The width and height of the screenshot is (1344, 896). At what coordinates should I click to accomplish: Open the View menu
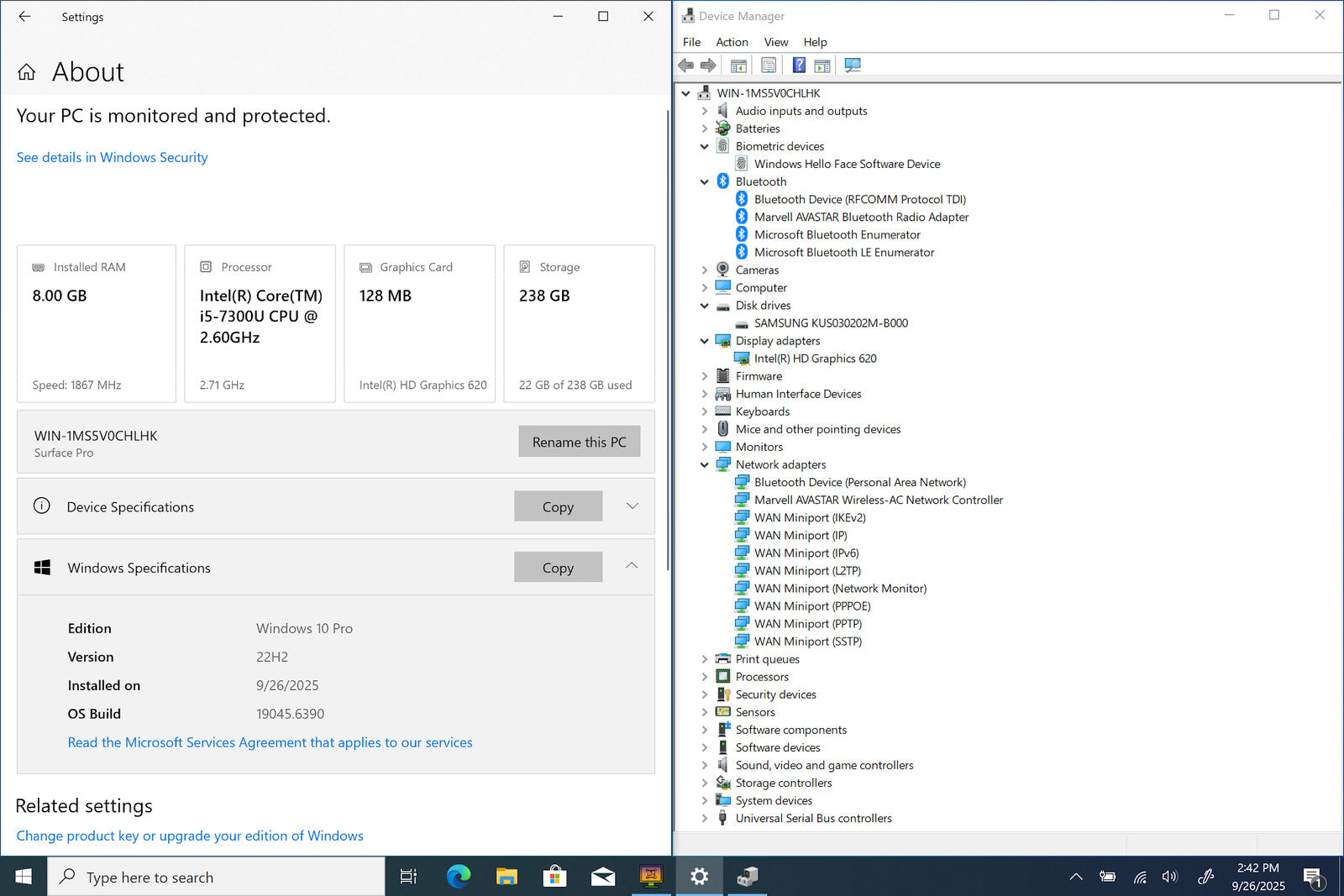click(x=775, y=42)
